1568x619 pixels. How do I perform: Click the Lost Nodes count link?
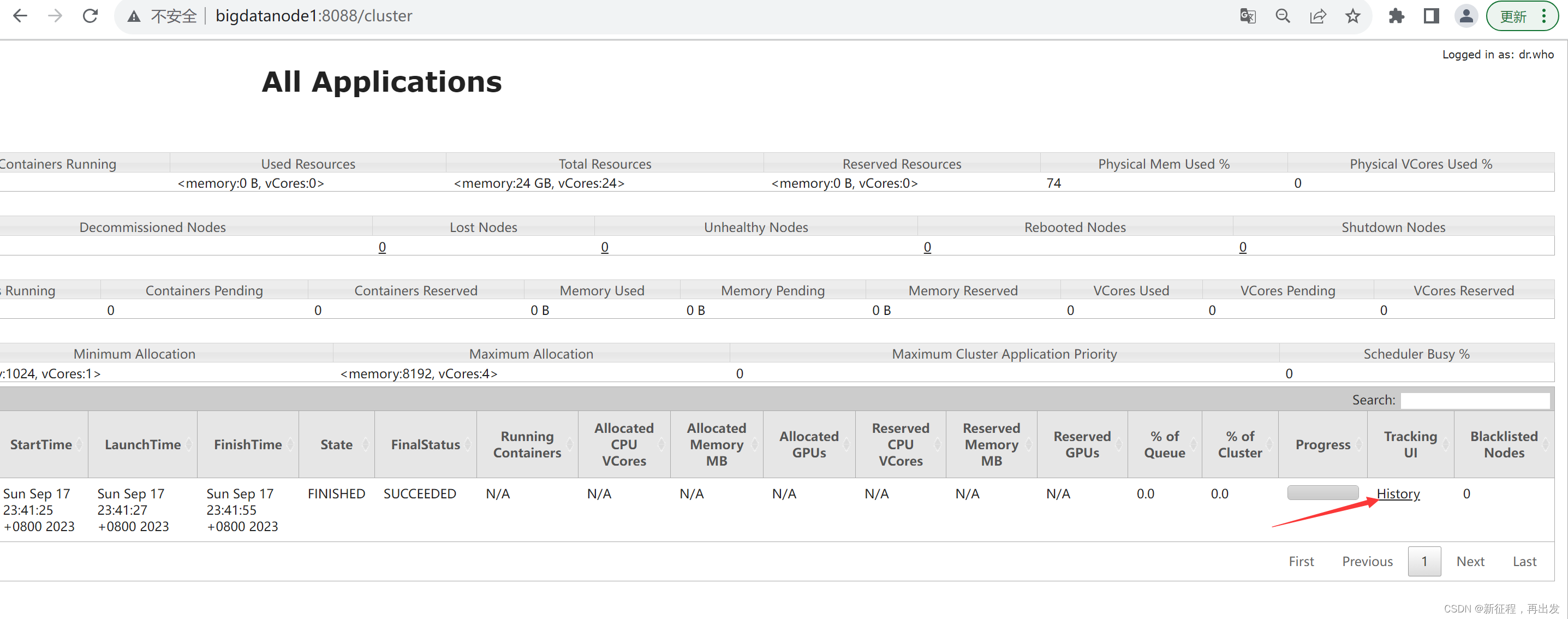click(381, 247)
